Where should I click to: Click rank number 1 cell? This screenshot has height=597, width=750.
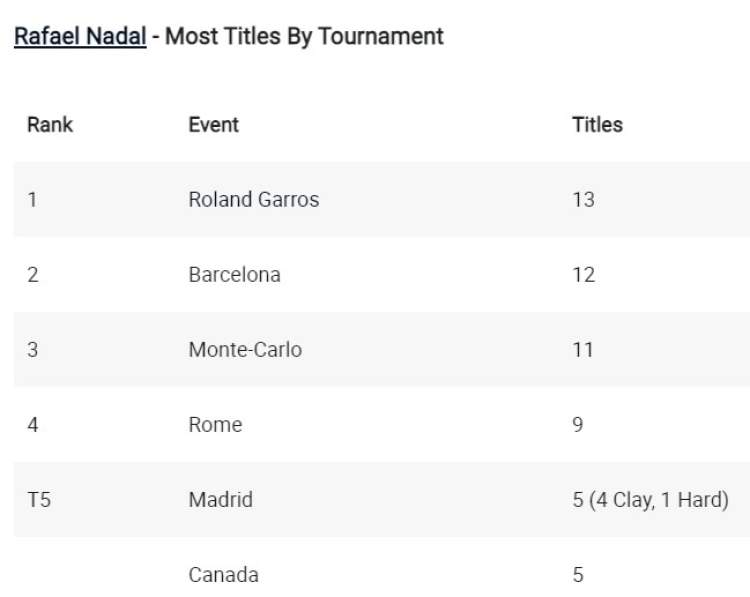point(32,200)
